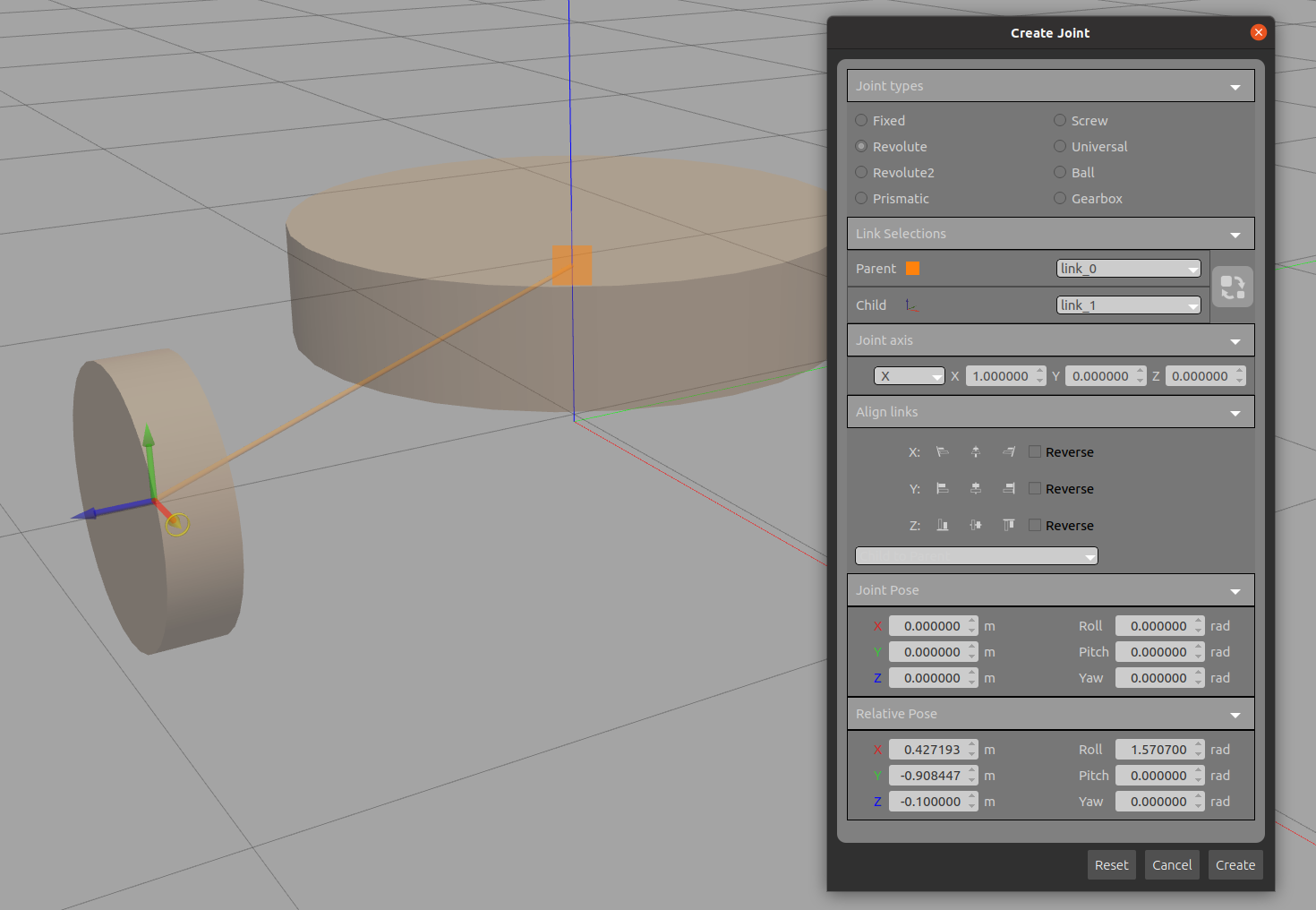
Task: Choose the Ball joint radio button
Action: tap(1060, 173)
